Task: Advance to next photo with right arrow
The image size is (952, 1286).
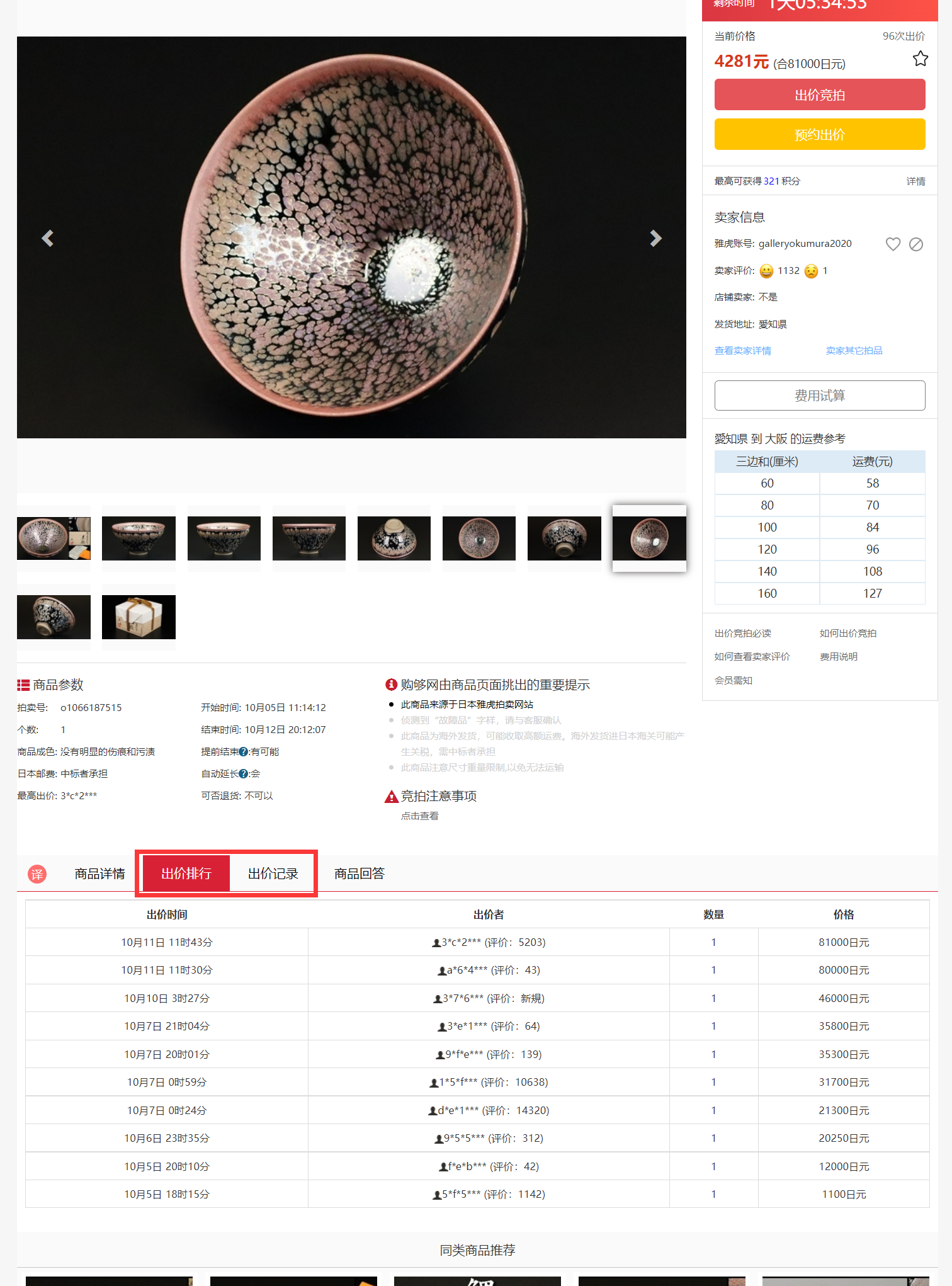Action: (x=655, y=238)
